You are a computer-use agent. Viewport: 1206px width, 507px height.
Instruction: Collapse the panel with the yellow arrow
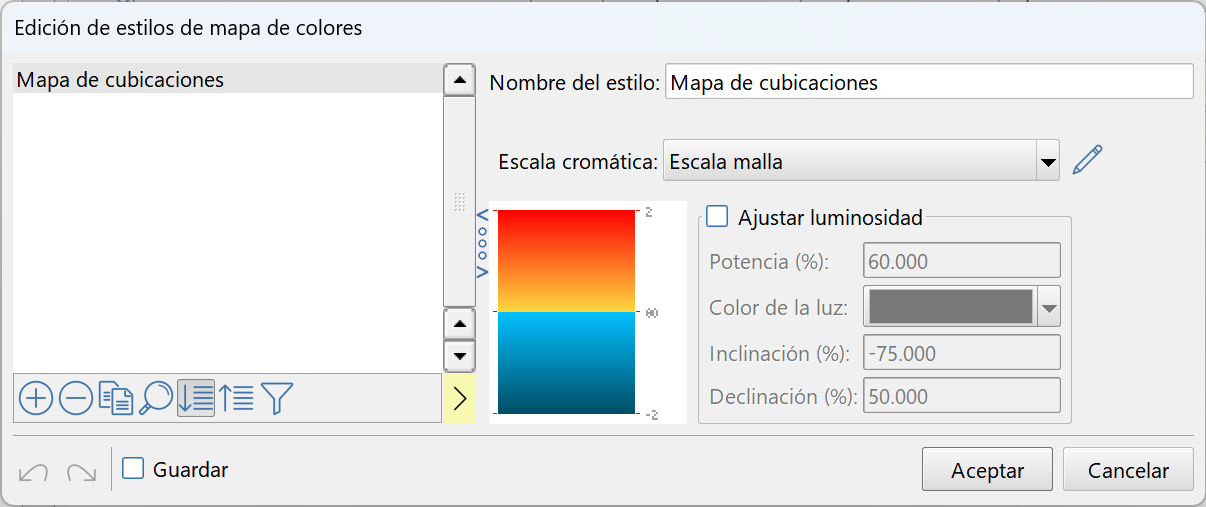point(459,398)
